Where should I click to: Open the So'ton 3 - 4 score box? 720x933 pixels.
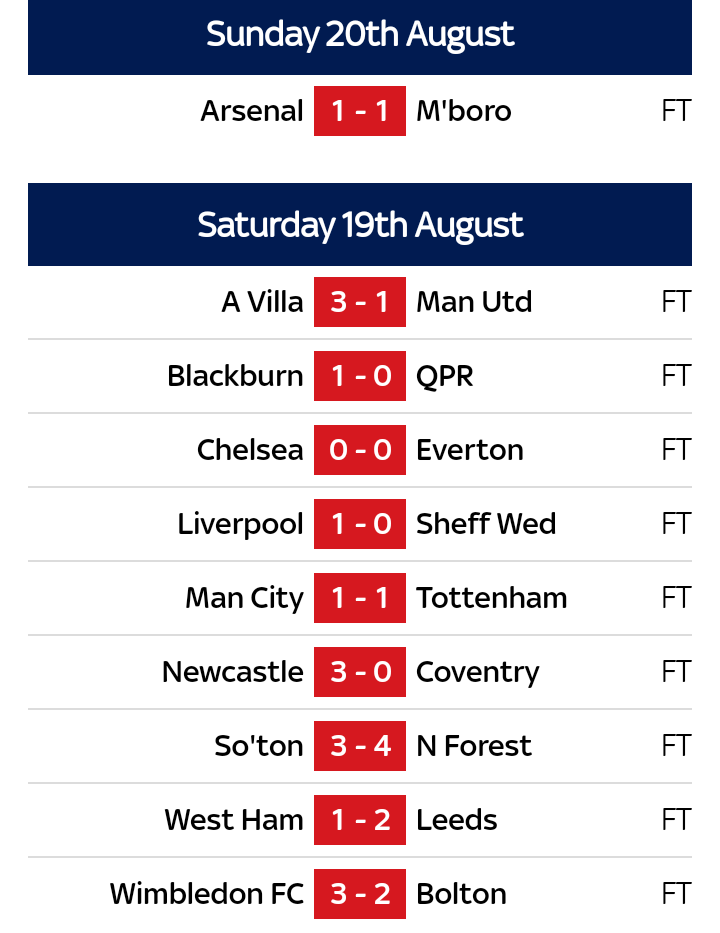[360, 746]
